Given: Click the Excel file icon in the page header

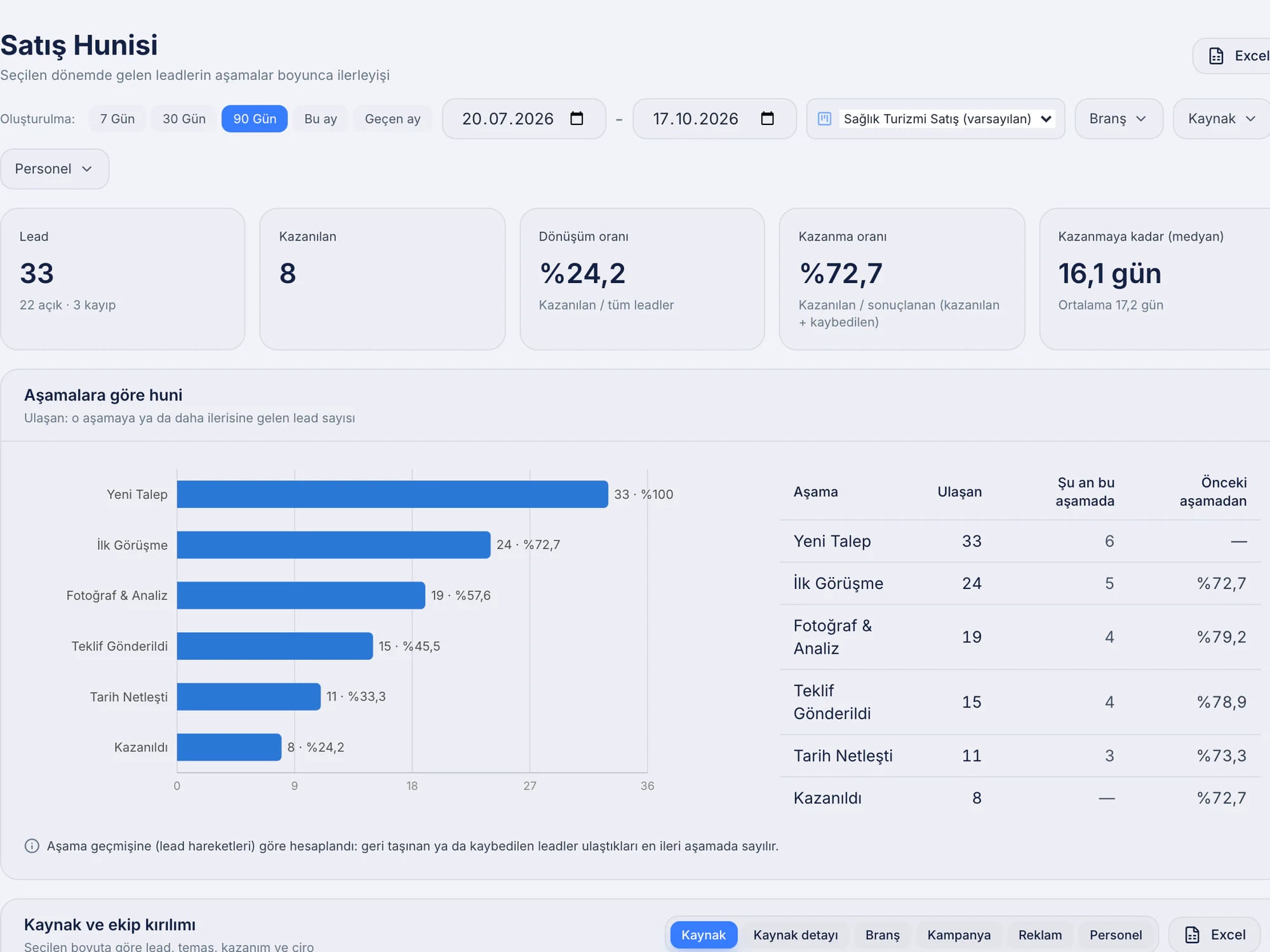Looking at the screenshot, I should [x=1216, y=56].
